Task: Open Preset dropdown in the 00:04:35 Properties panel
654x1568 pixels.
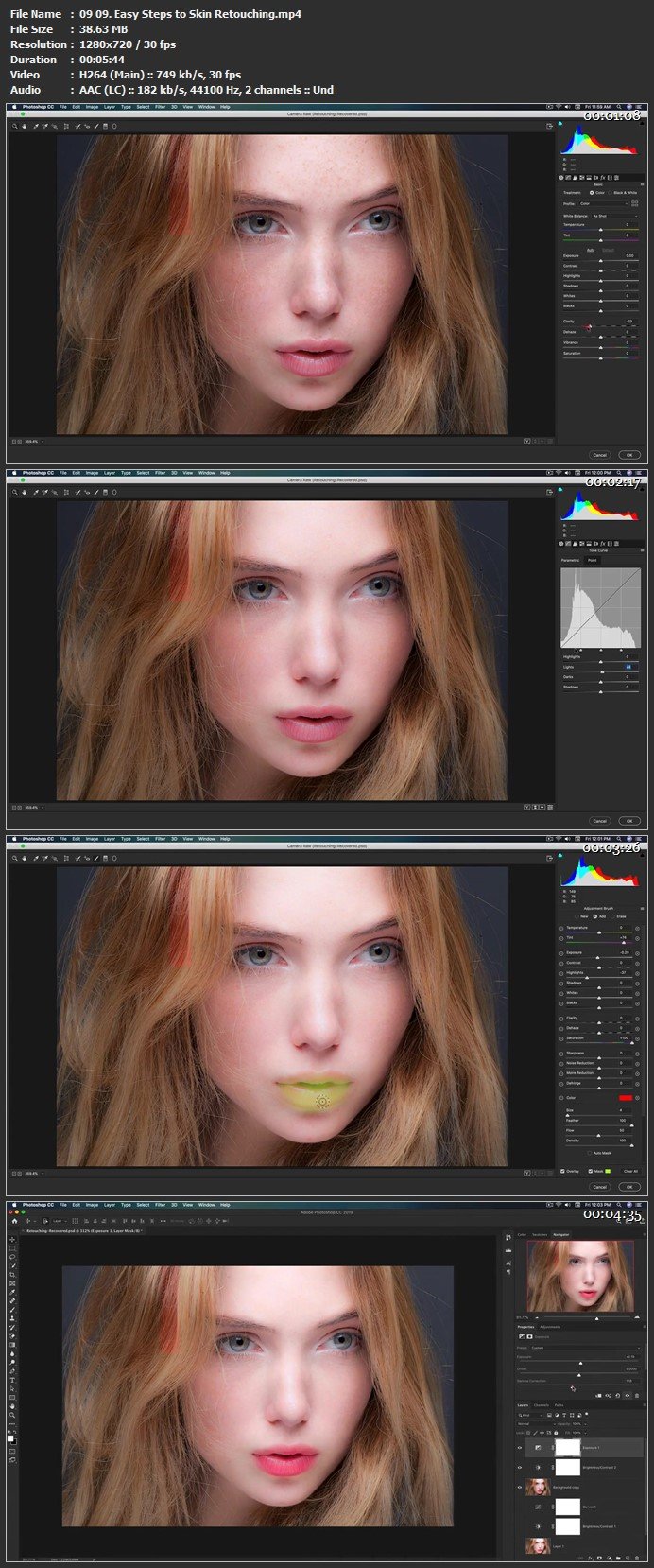Action: 586,1348
